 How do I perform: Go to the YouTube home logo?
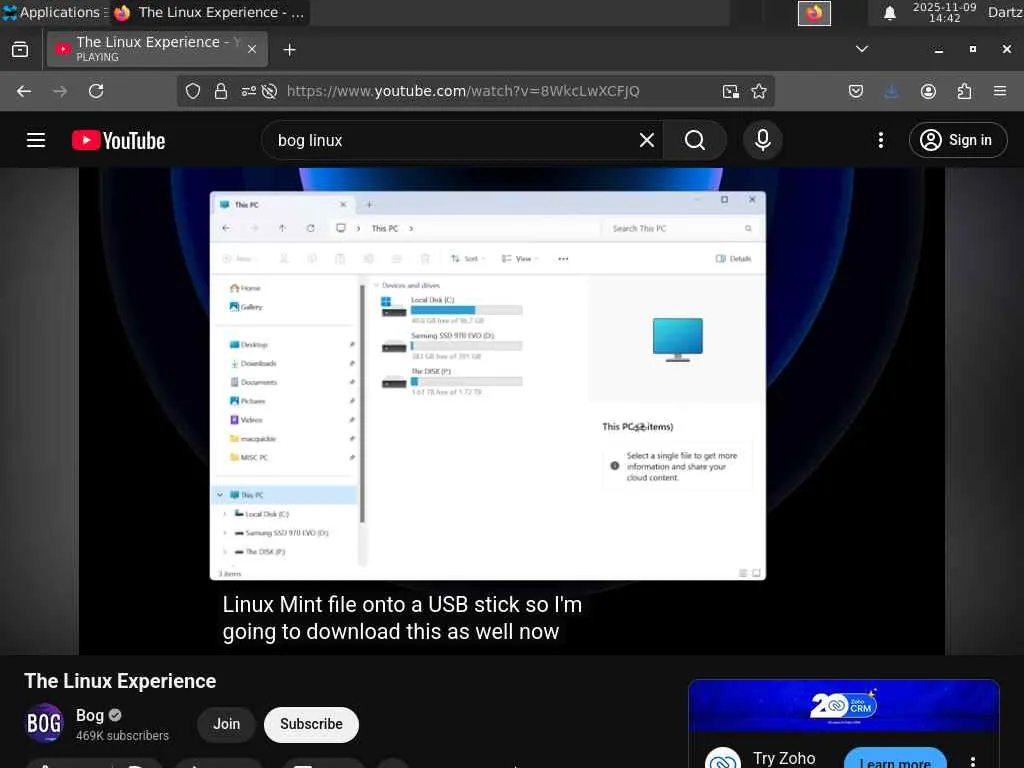click(x=118, y=140)
